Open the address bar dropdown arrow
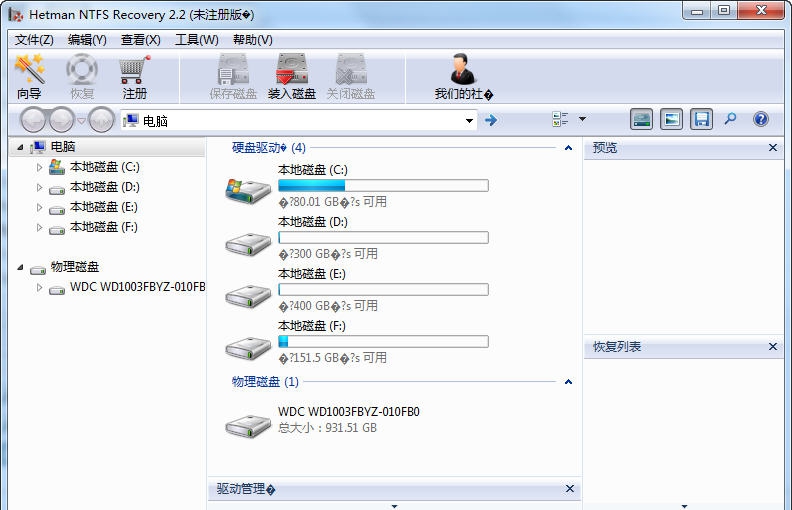 [469, 121]
